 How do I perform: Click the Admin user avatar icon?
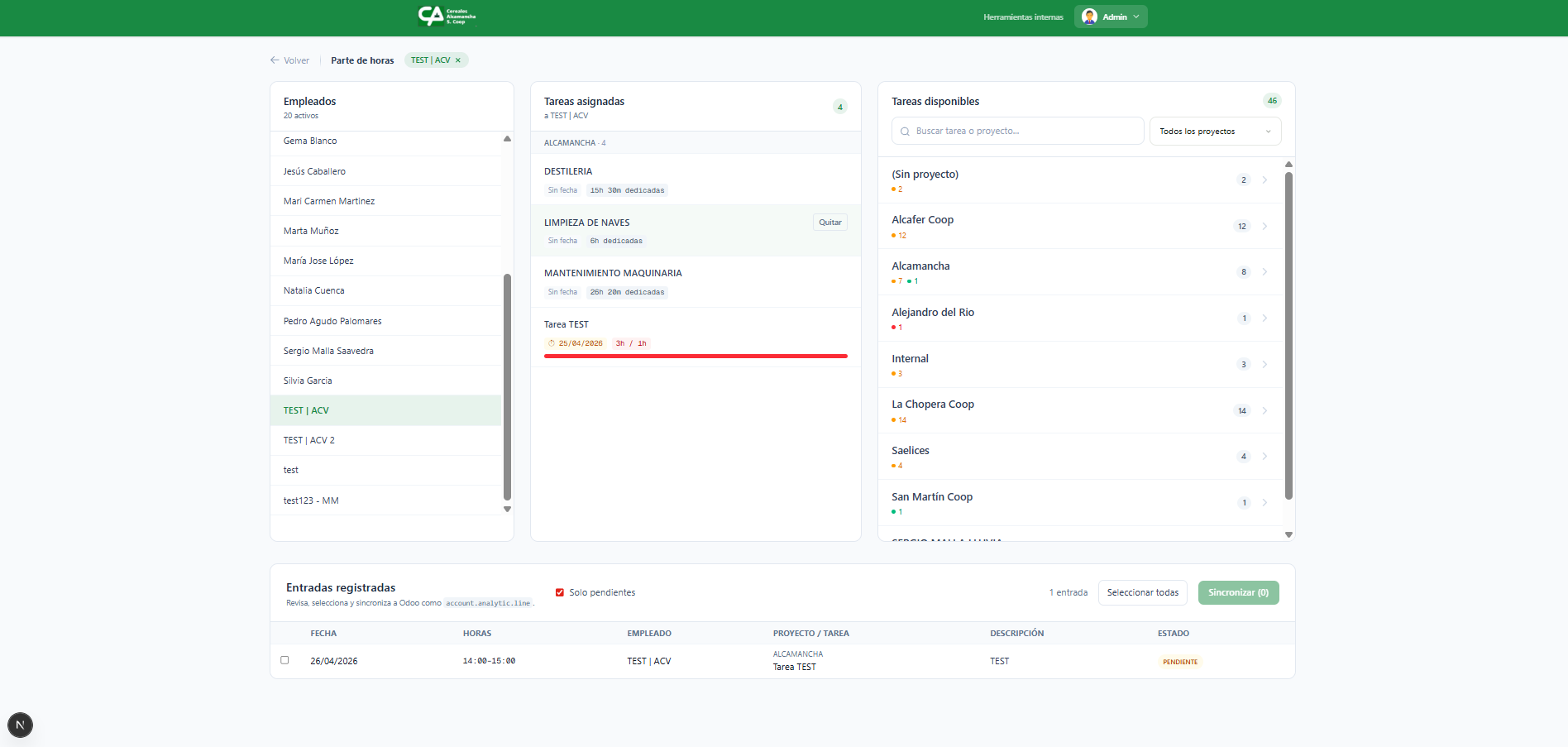[x=1089, y=17]
